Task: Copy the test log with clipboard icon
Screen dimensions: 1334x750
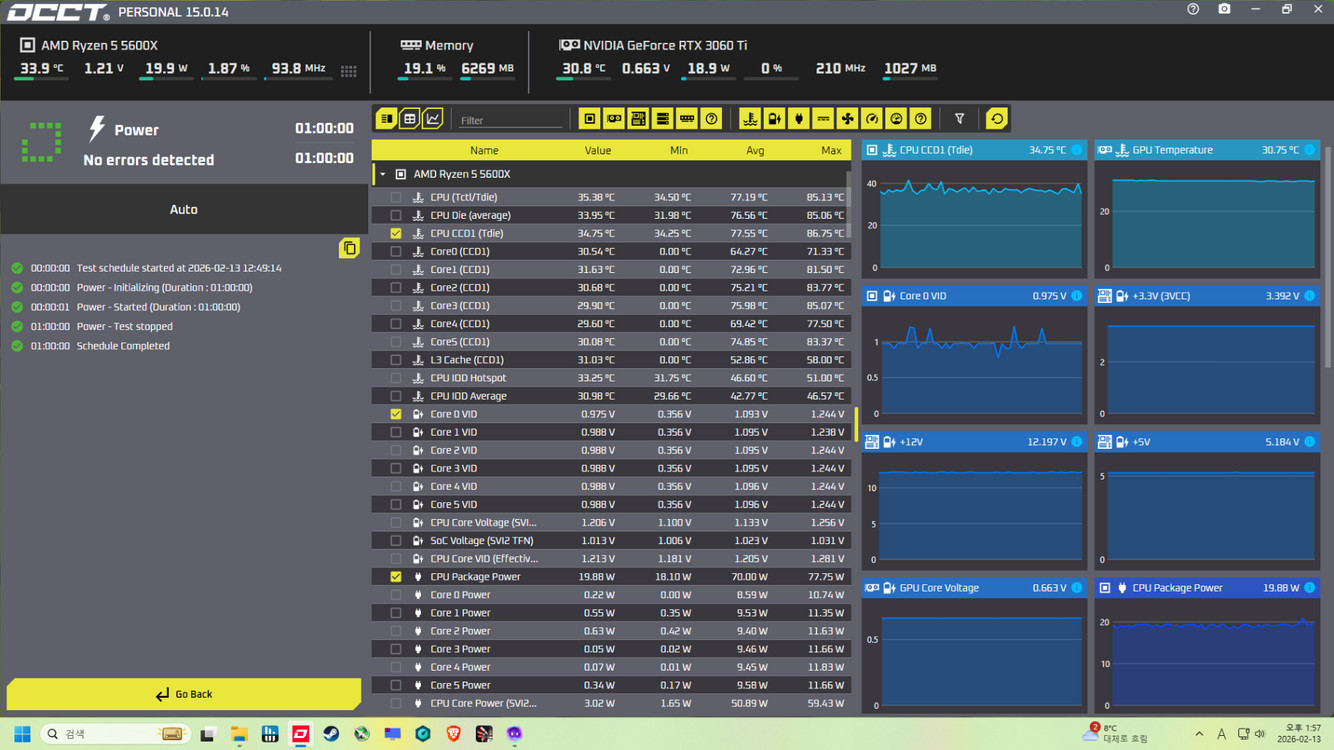Action: [x=349, y=248]
